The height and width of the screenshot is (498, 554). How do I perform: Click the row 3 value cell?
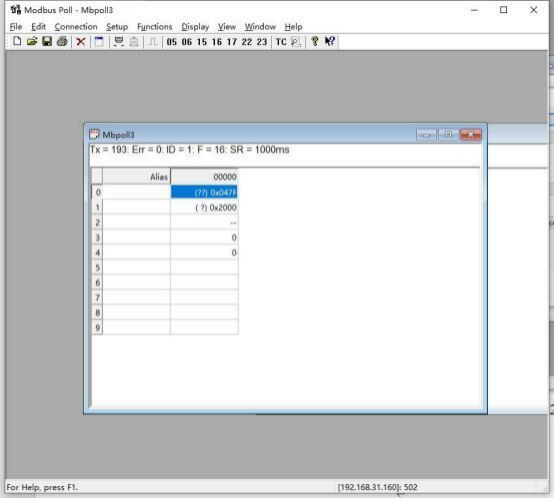(204, 237)
